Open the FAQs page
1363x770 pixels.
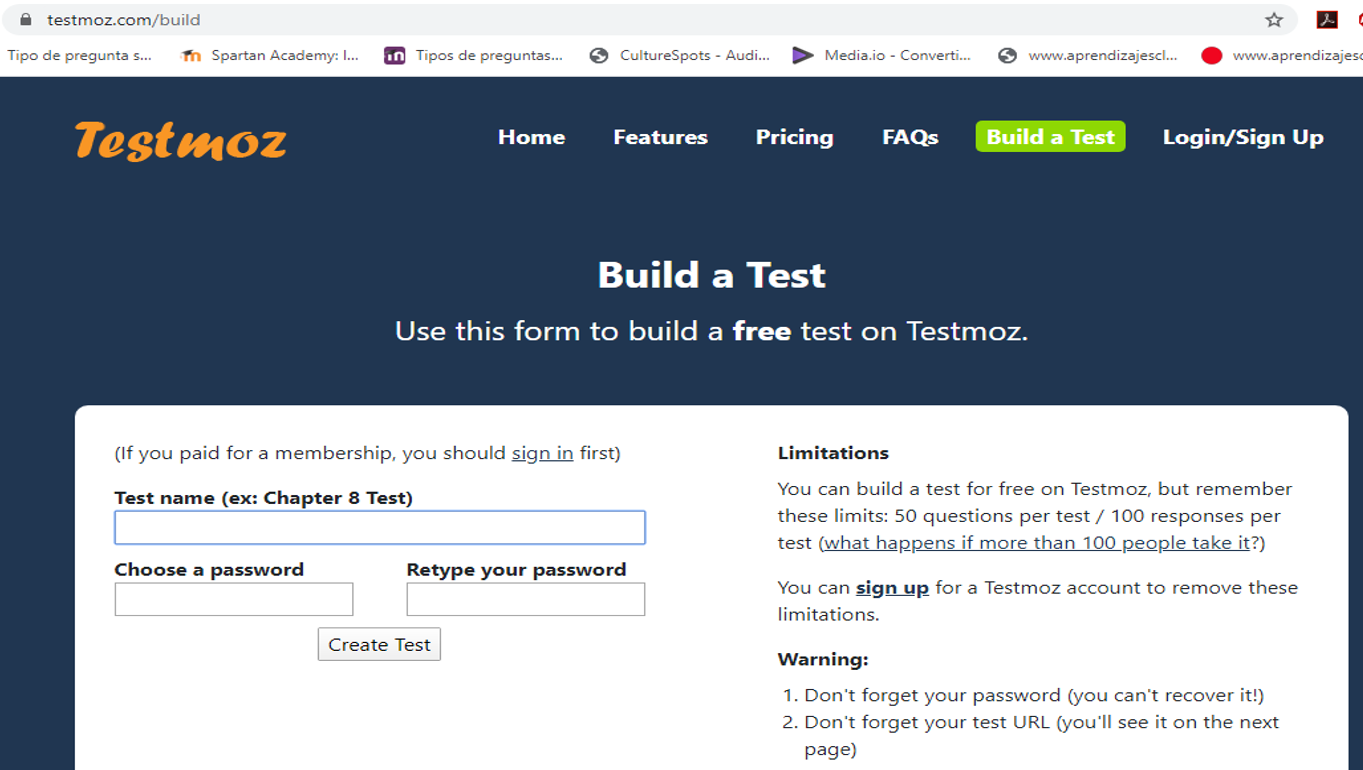point(909,137)
